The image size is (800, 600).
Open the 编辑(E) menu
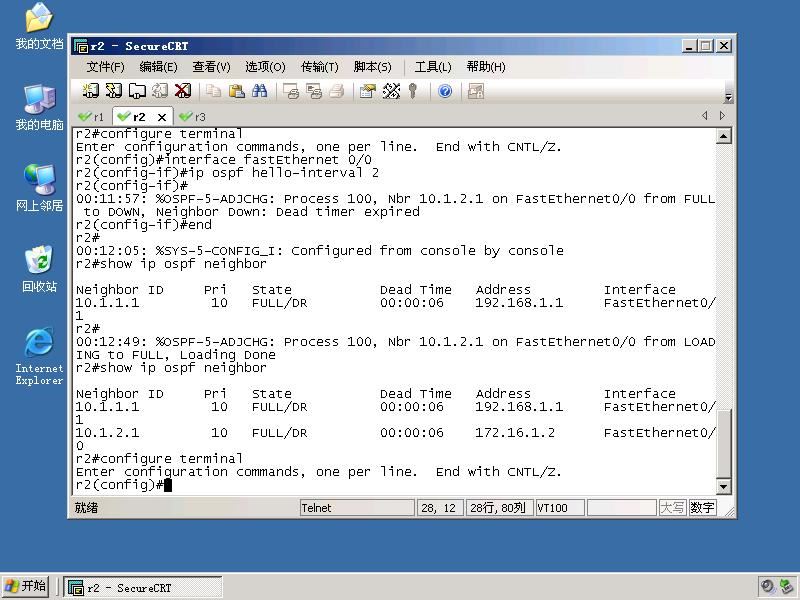click(x=159, y=67)
